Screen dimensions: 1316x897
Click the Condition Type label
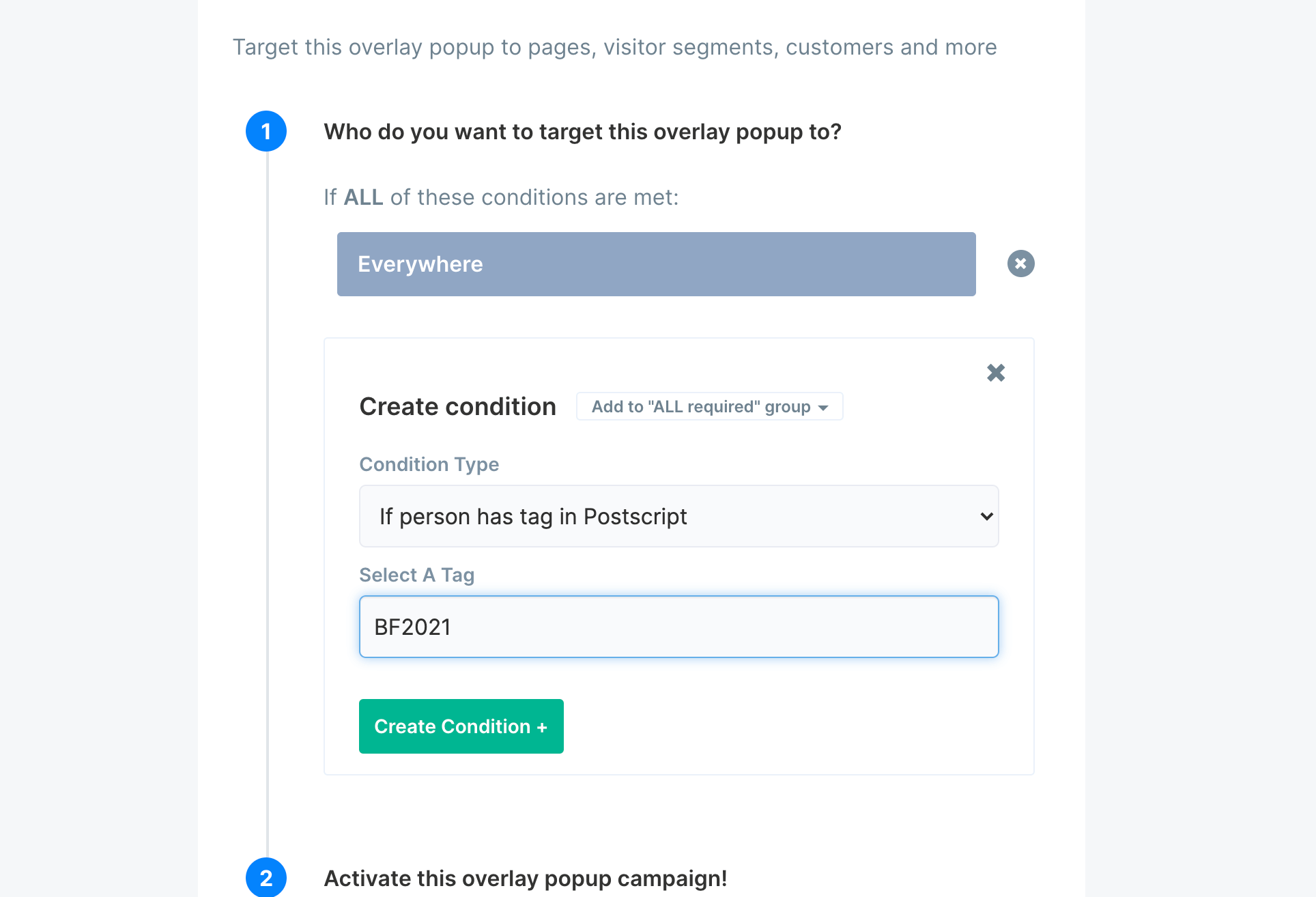click(429, 464)
